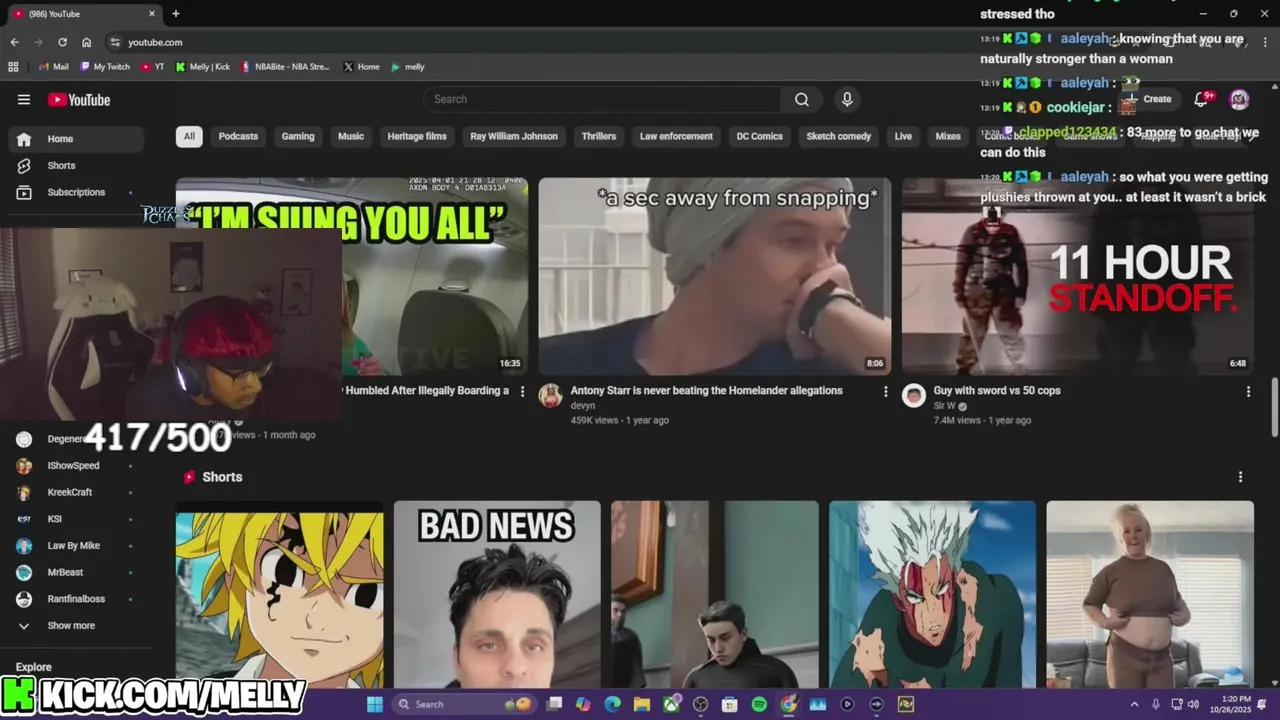The width and height of the screenshot is (1280, 720).
Task: Open File Explorer from the taskbar
Action: 641,704
